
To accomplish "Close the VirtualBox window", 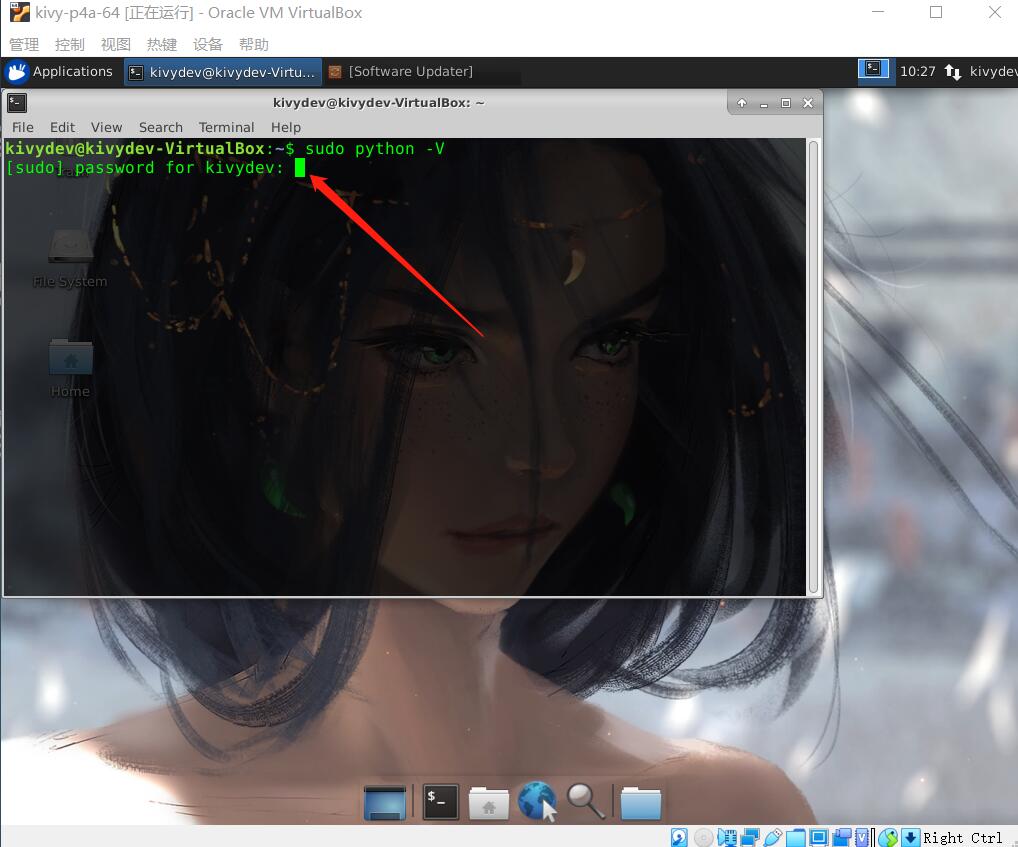I will click(x=995, y=12).
